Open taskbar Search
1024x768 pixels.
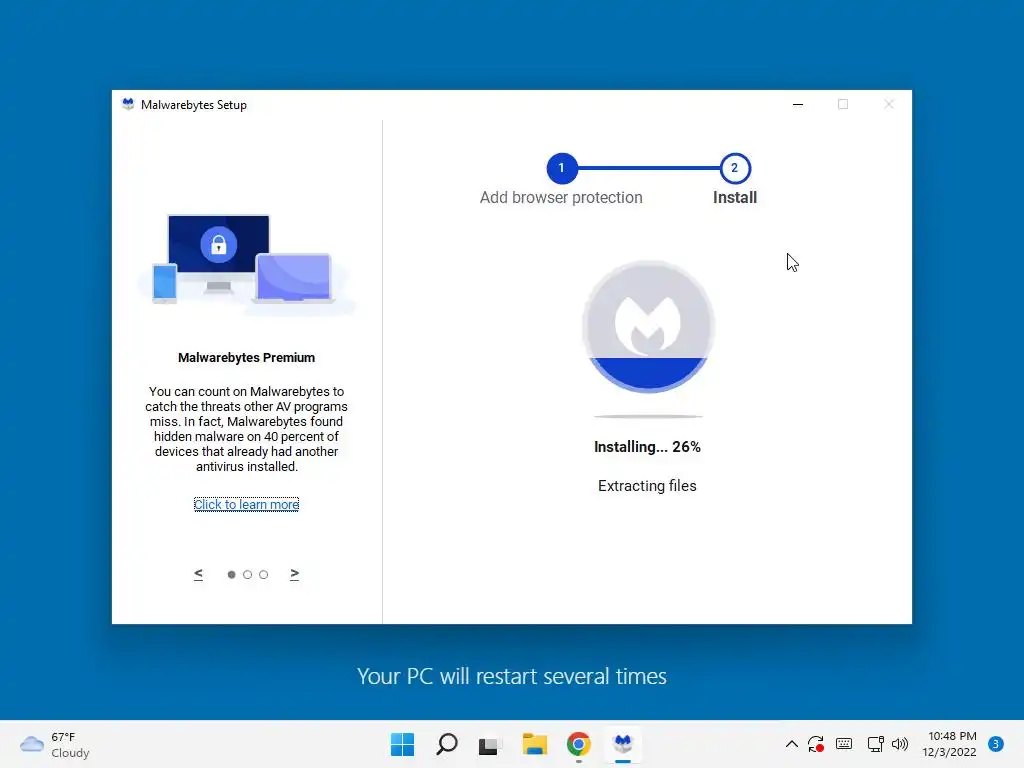pyautogui.click(x=447, y=744)
